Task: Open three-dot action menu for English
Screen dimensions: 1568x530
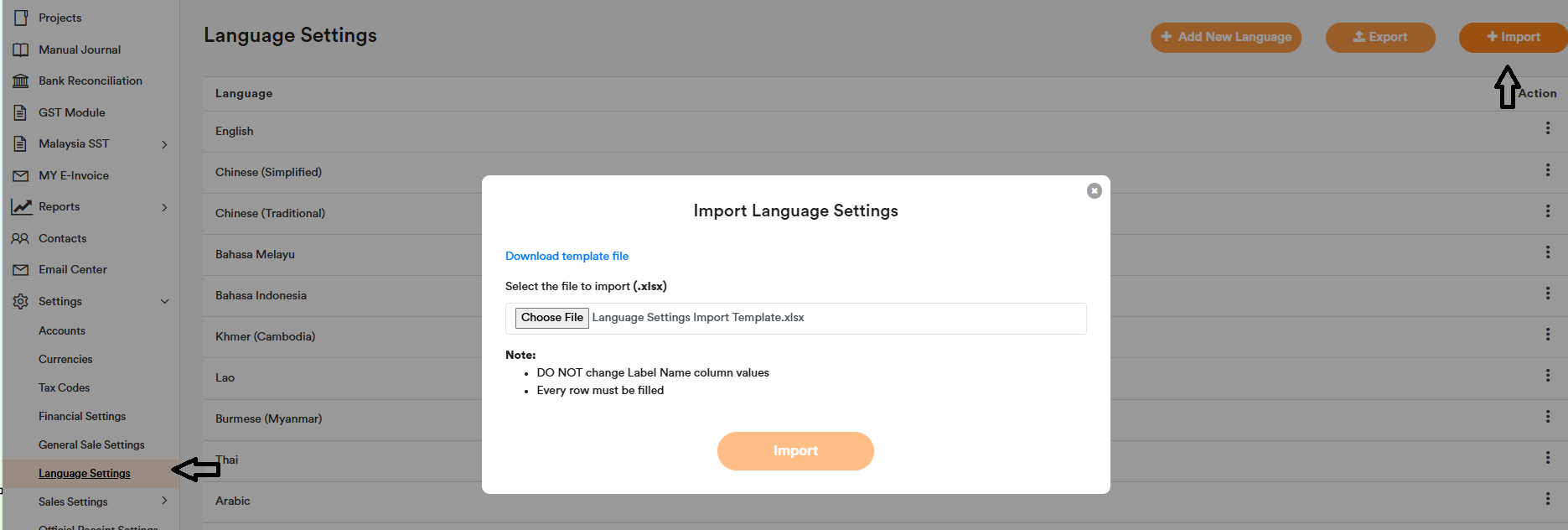Action: [1547, 128]
